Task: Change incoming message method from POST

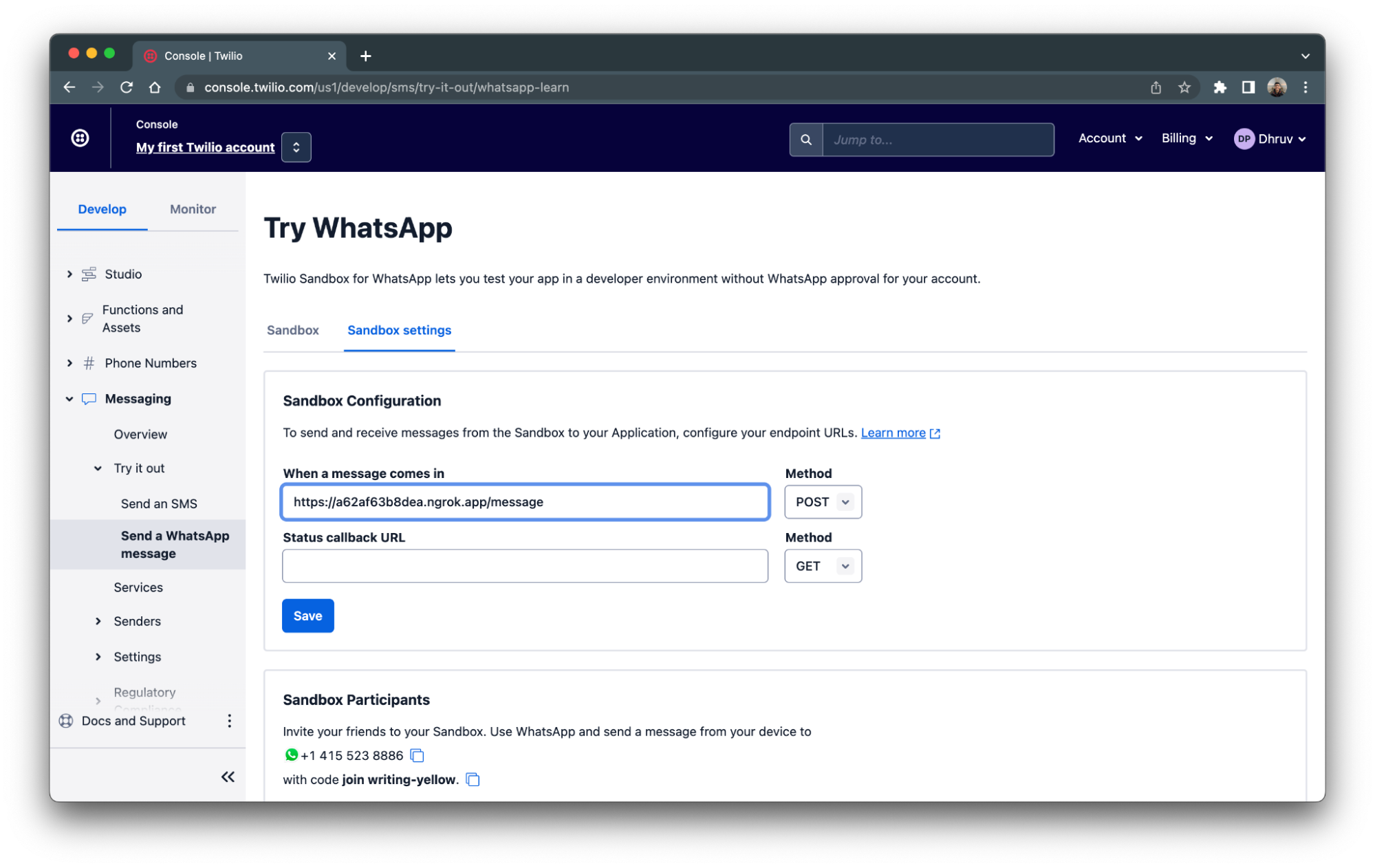Action: (x=823, y=502)
